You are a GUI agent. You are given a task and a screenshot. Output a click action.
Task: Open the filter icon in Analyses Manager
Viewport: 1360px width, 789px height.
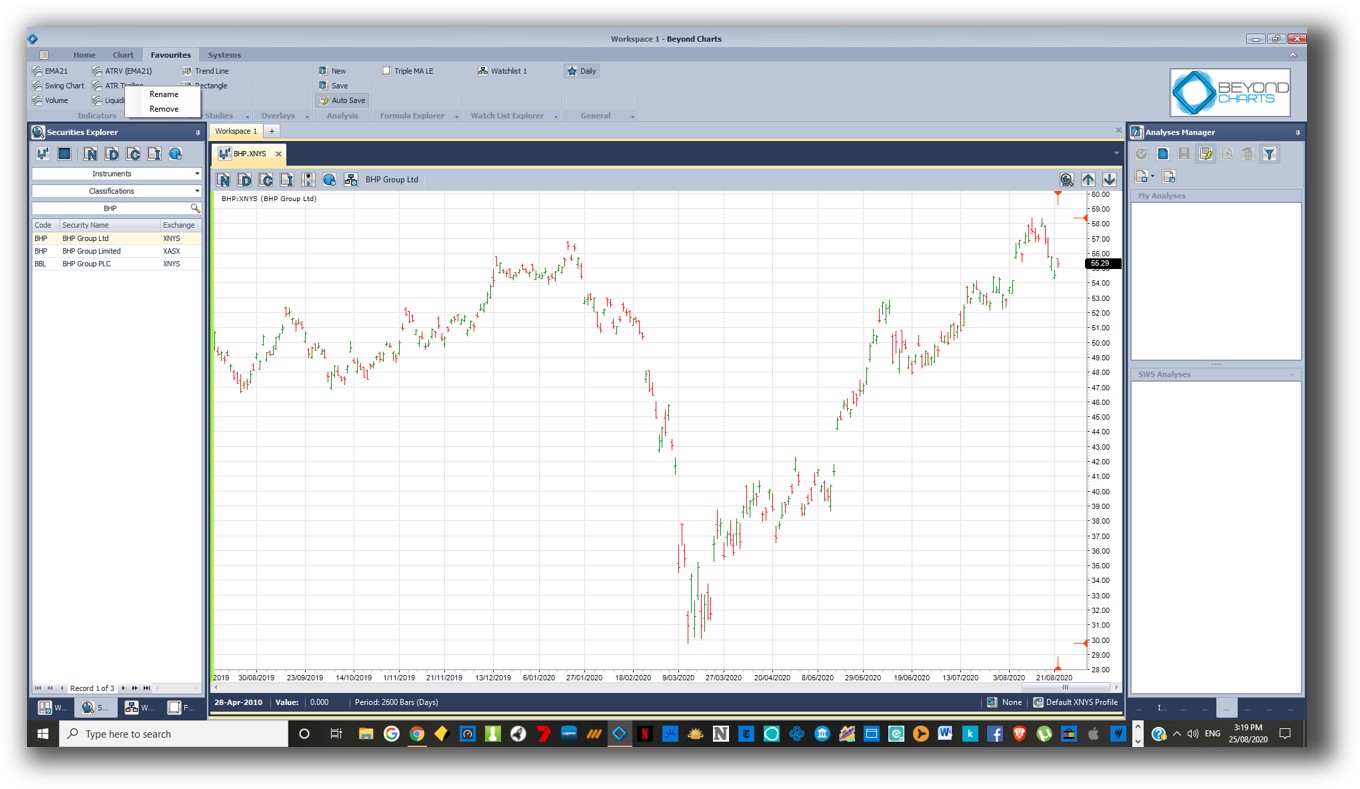click(1270, 153)
